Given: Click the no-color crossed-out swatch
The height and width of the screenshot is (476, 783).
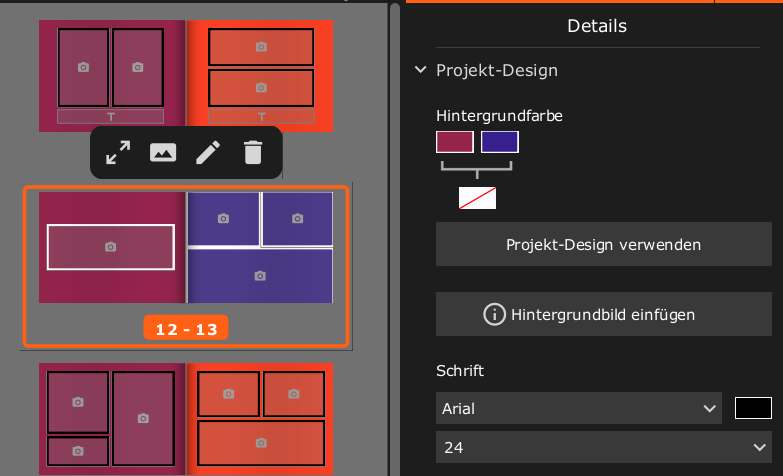Looking at the screenshot, I should [x=477, y=198].
